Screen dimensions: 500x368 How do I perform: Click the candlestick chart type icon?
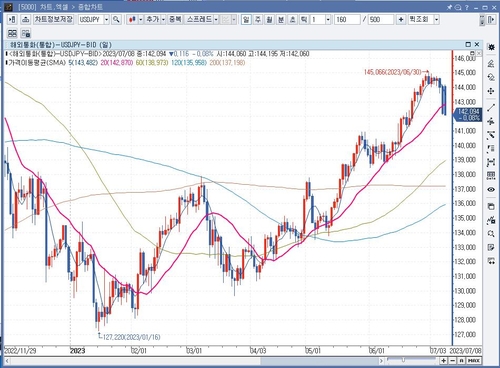(132, 20)
